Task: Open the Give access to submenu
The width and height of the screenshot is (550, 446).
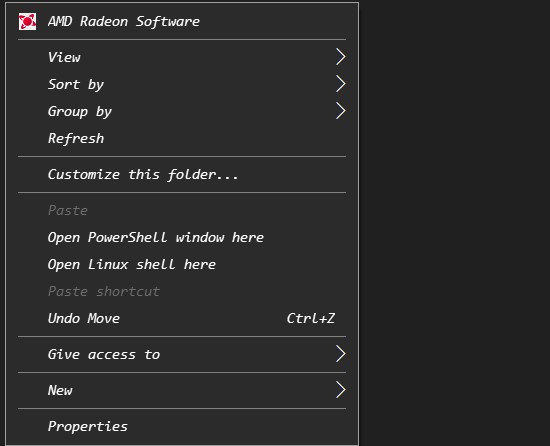Action: click(182, 354)
